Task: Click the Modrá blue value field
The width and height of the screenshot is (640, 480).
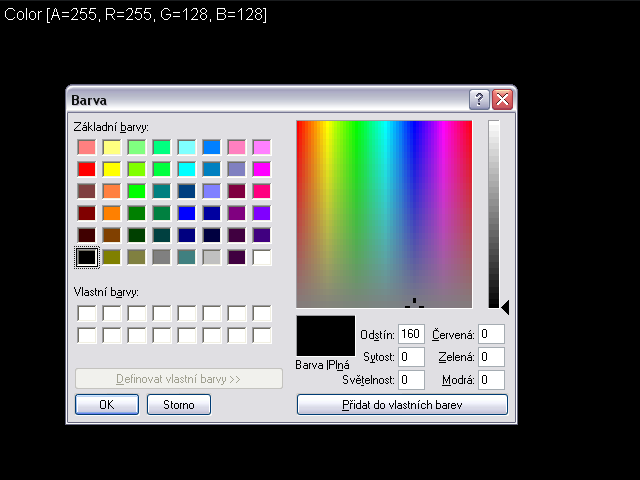Action: (x=491, y=380)
